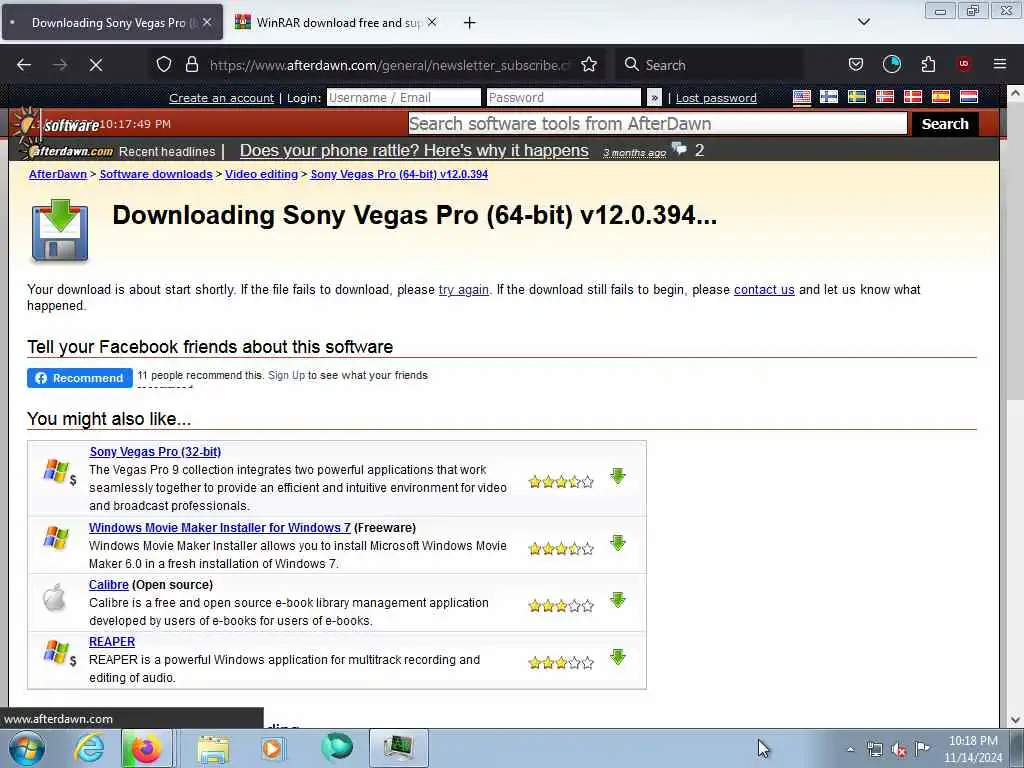Viewport: 1024px width, 768px height.
Task: Open the Windows Start menu
Action: point(26,748)
